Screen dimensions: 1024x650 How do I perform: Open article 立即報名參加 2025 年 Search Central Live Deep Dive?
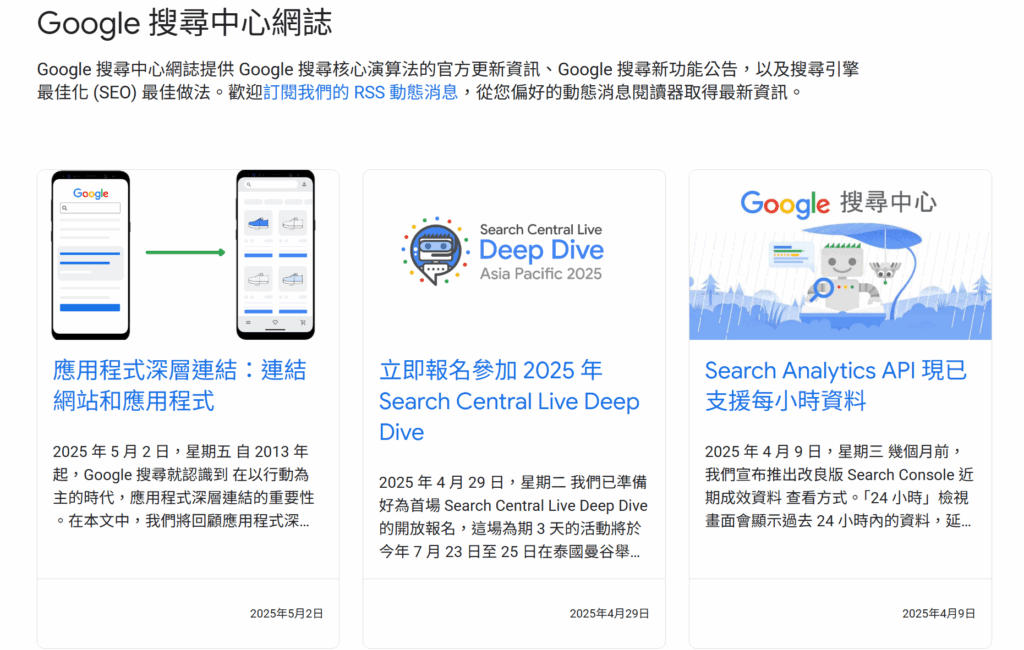pyautogui.click(x=509, y=401)
